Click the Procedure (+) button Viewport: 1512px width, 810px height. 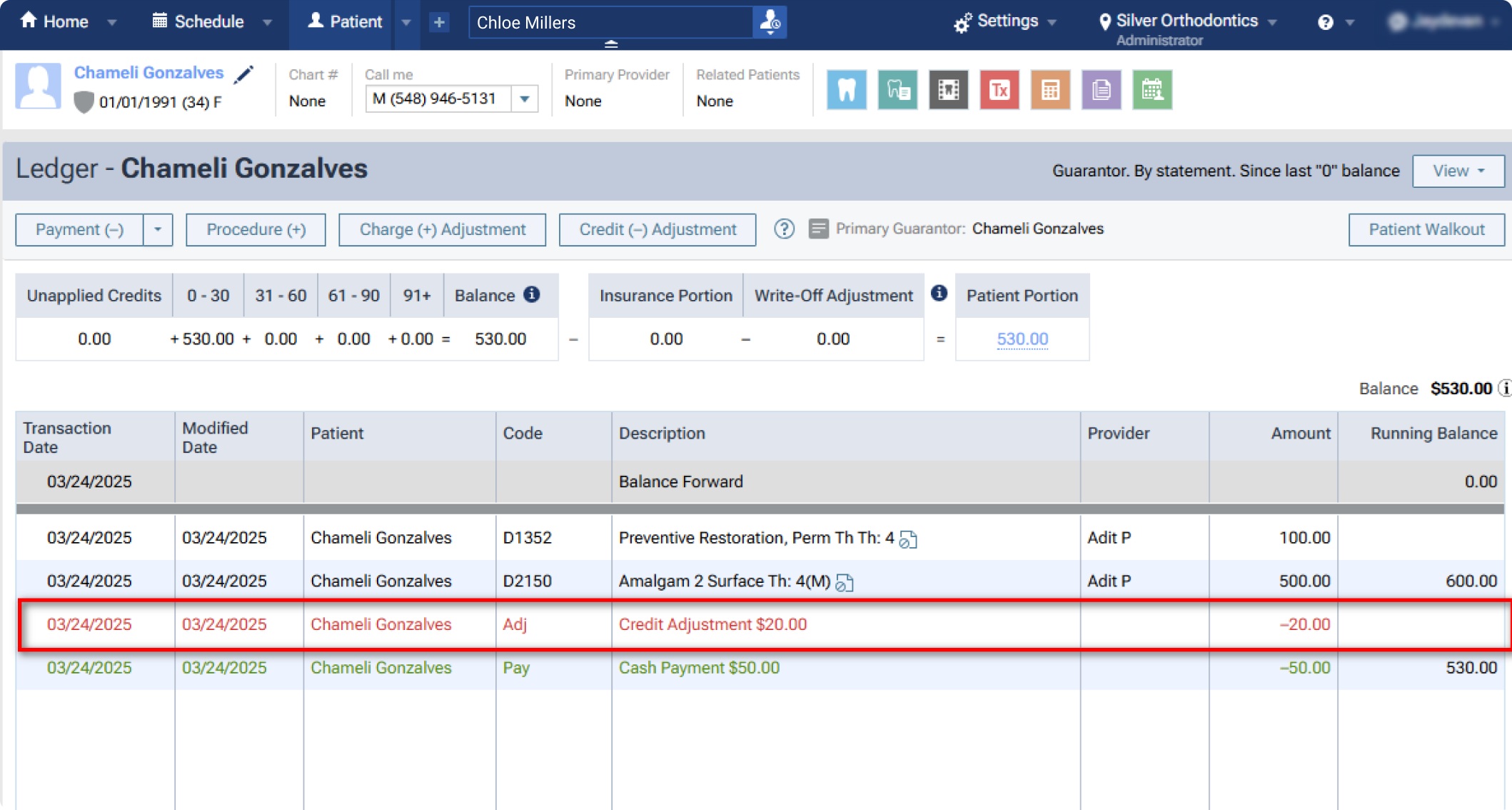[256, 229]
